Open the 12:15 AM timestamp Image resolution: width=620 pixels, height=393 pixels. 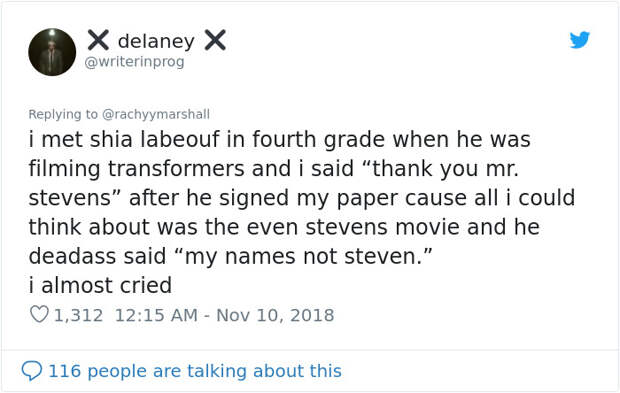(x=156, y=315)
